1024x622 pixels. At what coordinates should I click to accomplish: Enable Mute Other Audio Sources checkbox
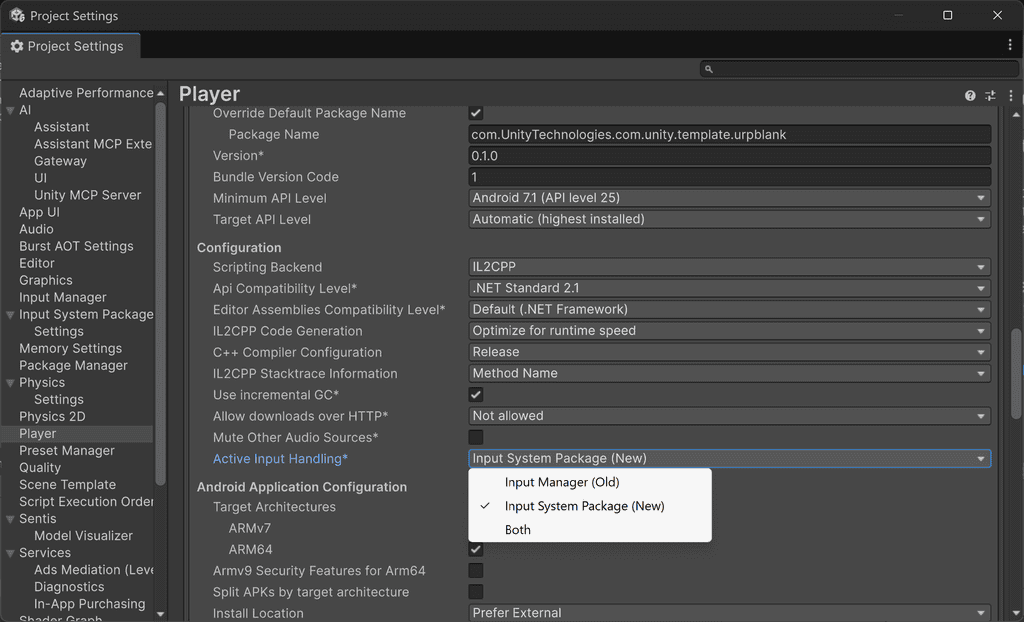click(475, 437)
